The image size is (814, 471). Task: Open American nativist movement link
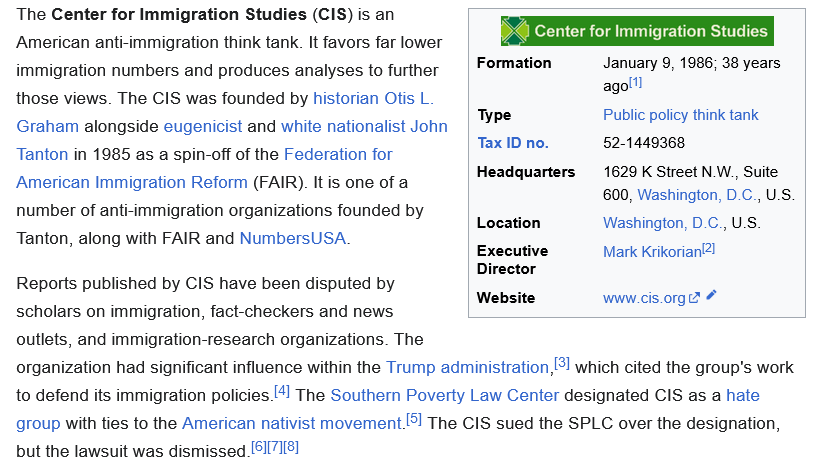click(291, 423)
